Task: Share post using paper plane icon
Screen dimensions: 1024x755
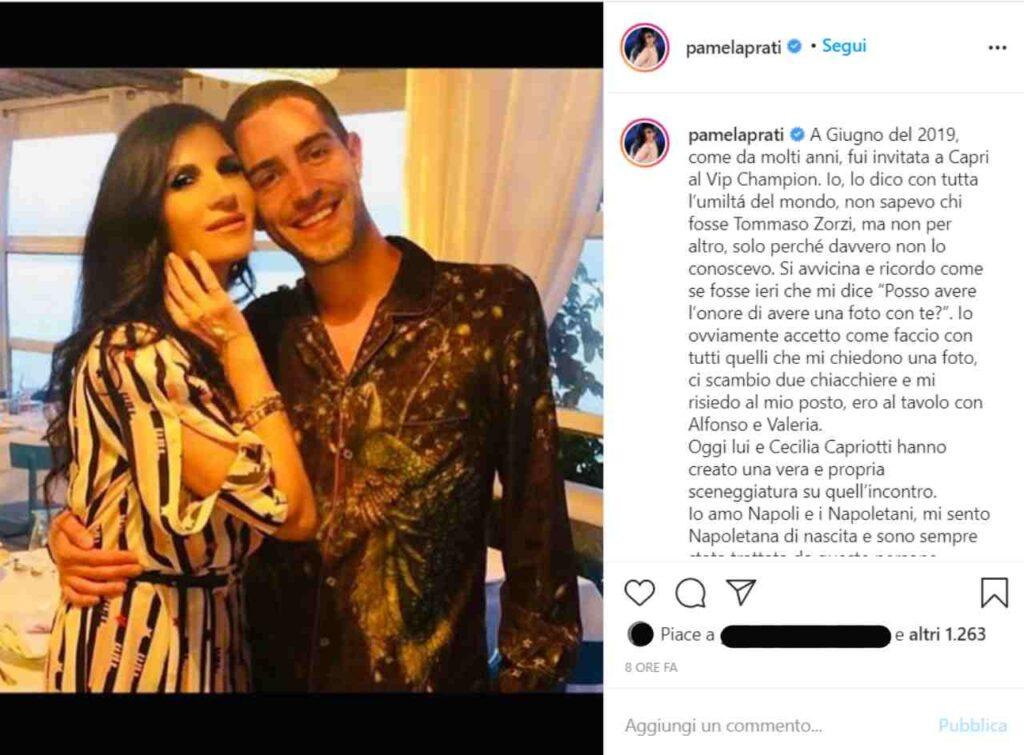Action: [x=741, y=592]
